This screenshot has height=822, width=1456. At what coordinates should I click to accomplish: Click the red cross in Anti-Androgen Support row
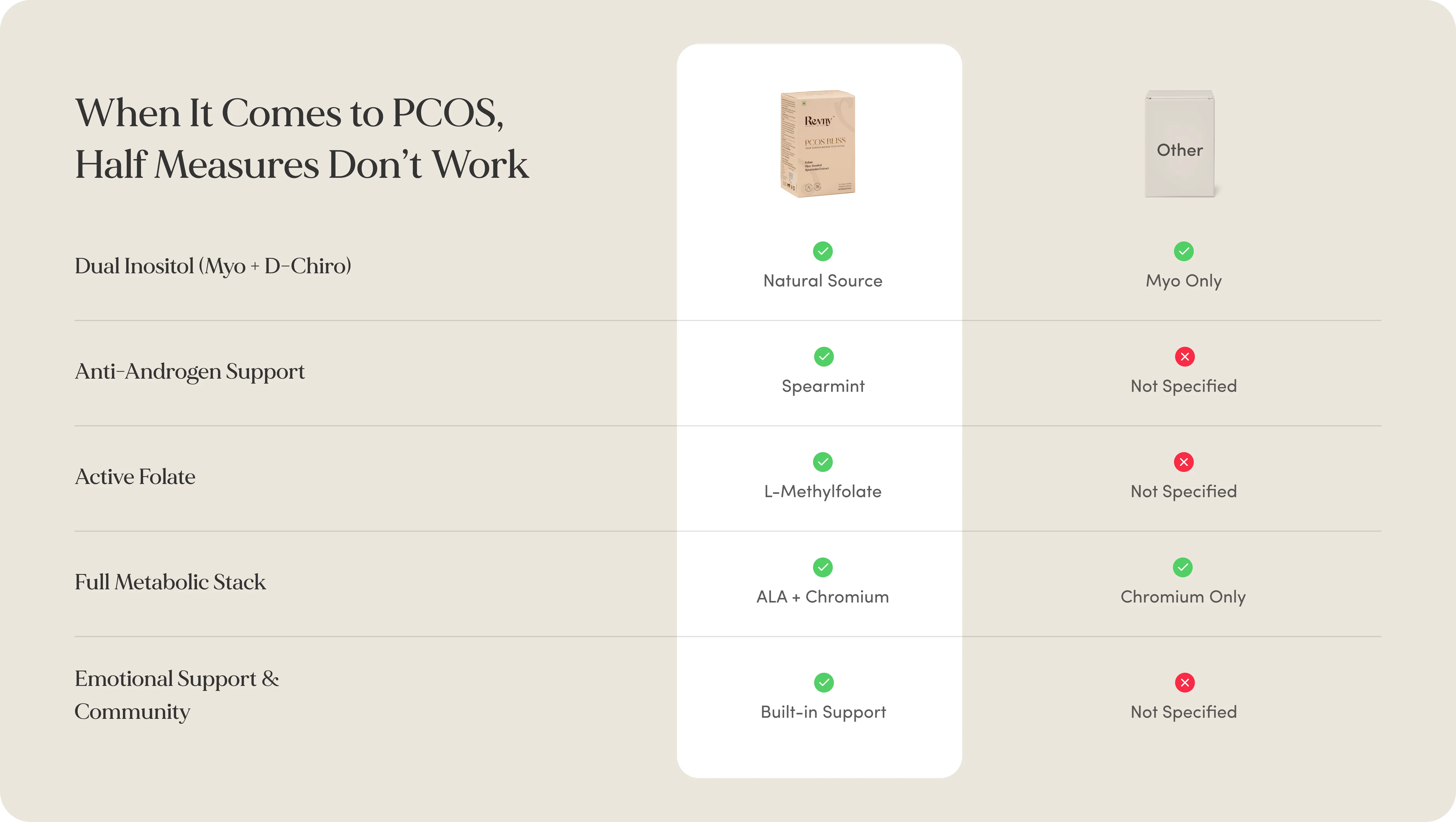(1185, 356)
